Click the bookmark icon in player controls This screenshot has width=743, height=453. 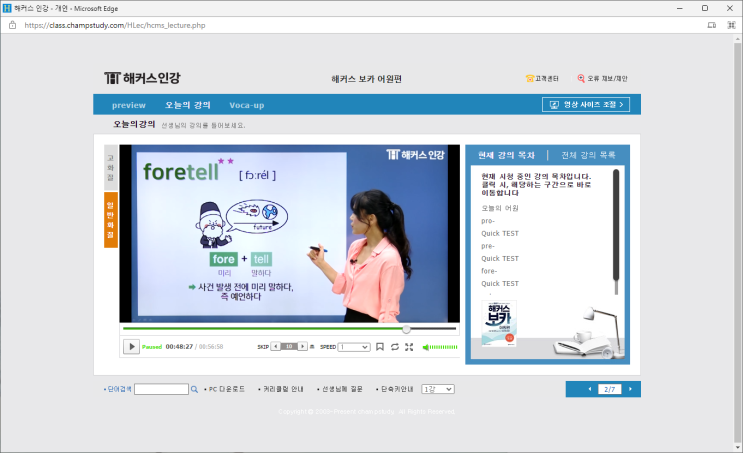click(x=380, y=347)
